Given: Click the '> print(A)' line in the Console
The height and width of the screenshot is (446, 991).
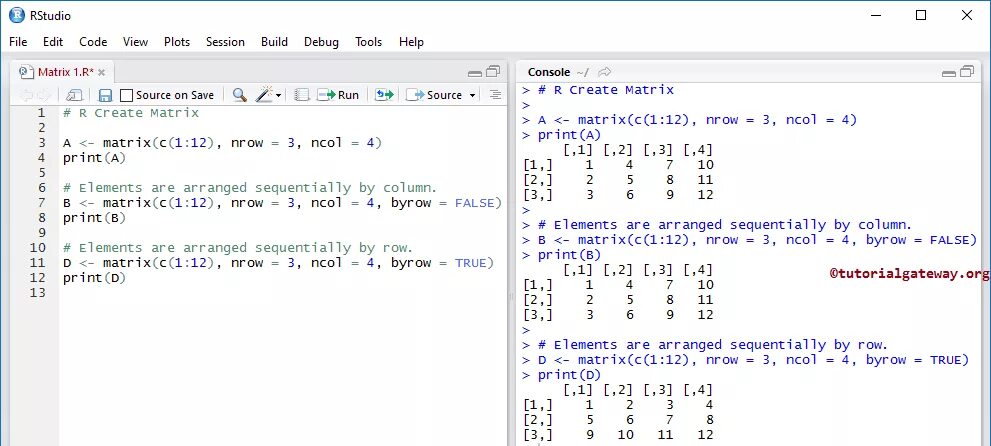Looking at the screenshot, I should [561, 135].
